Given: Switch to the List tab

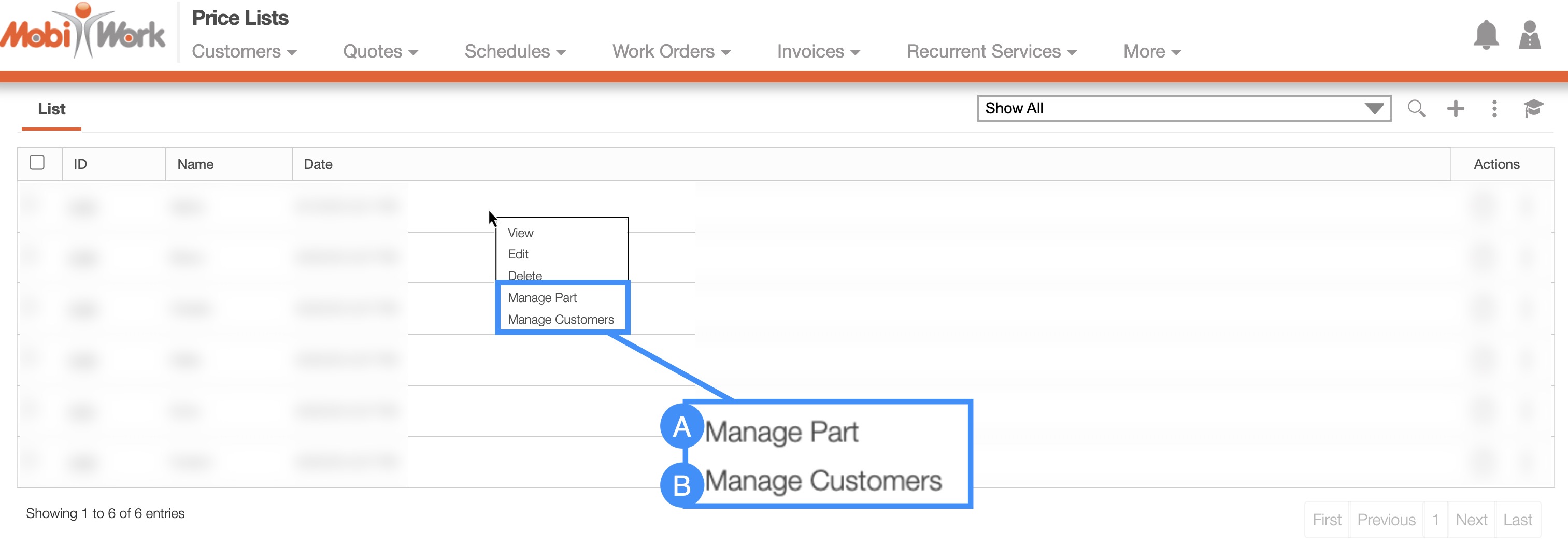Looking at the screenshot, I should [52, 110].
